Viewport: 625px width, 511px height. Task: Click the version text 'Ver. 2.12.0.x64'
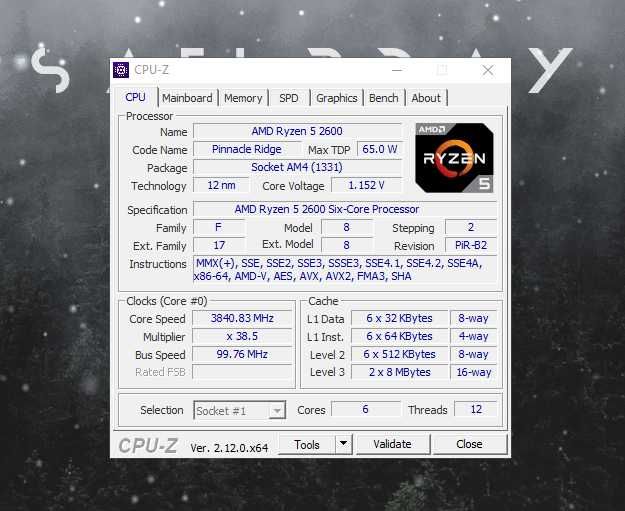229,448
